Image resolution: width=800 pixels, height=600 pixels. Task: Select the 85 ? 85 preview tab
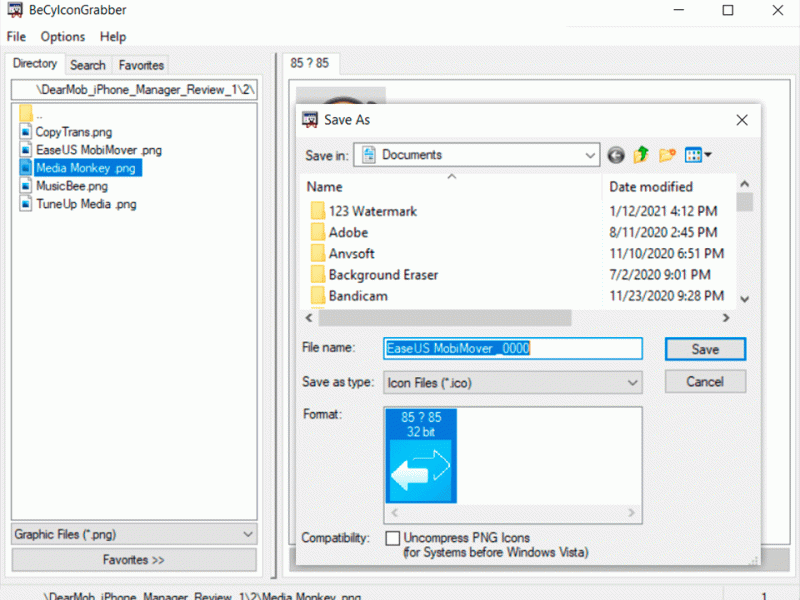pyautogui.click(x=310, y=63)
